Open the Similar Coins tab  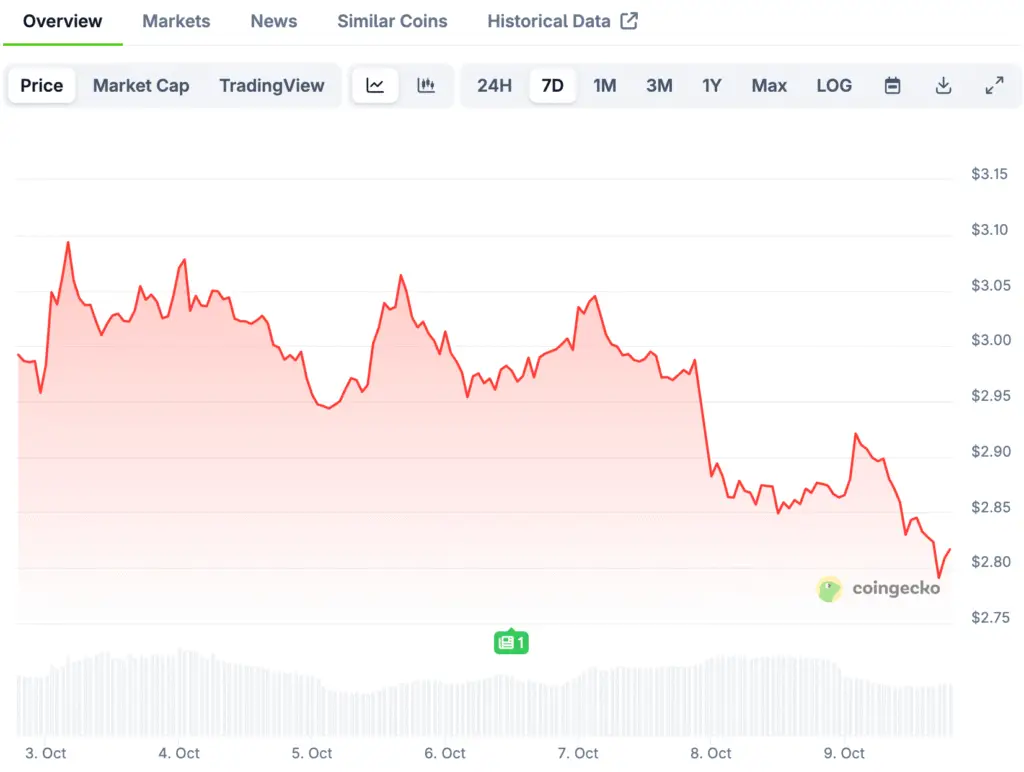coord(392,21)
